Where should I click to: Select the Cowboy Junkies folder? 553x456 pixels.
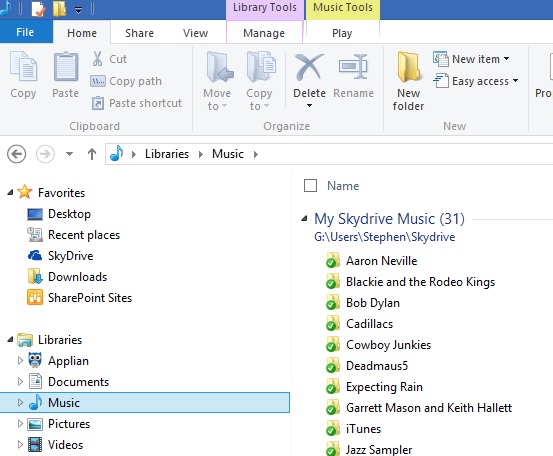pos(378,345)
